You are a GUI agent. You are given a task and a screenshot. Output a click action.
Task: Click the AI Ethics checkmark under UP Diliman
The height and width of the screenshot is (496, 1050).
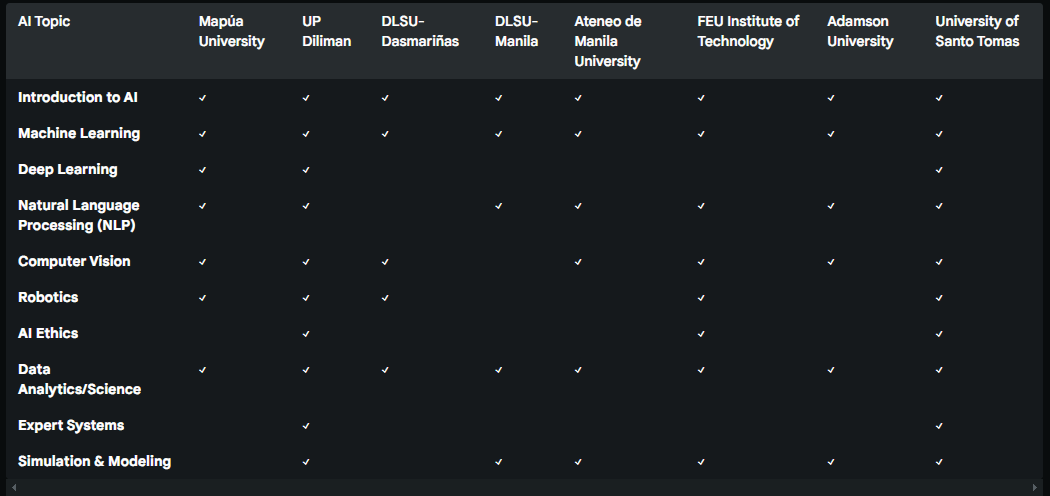coord(305,333)
